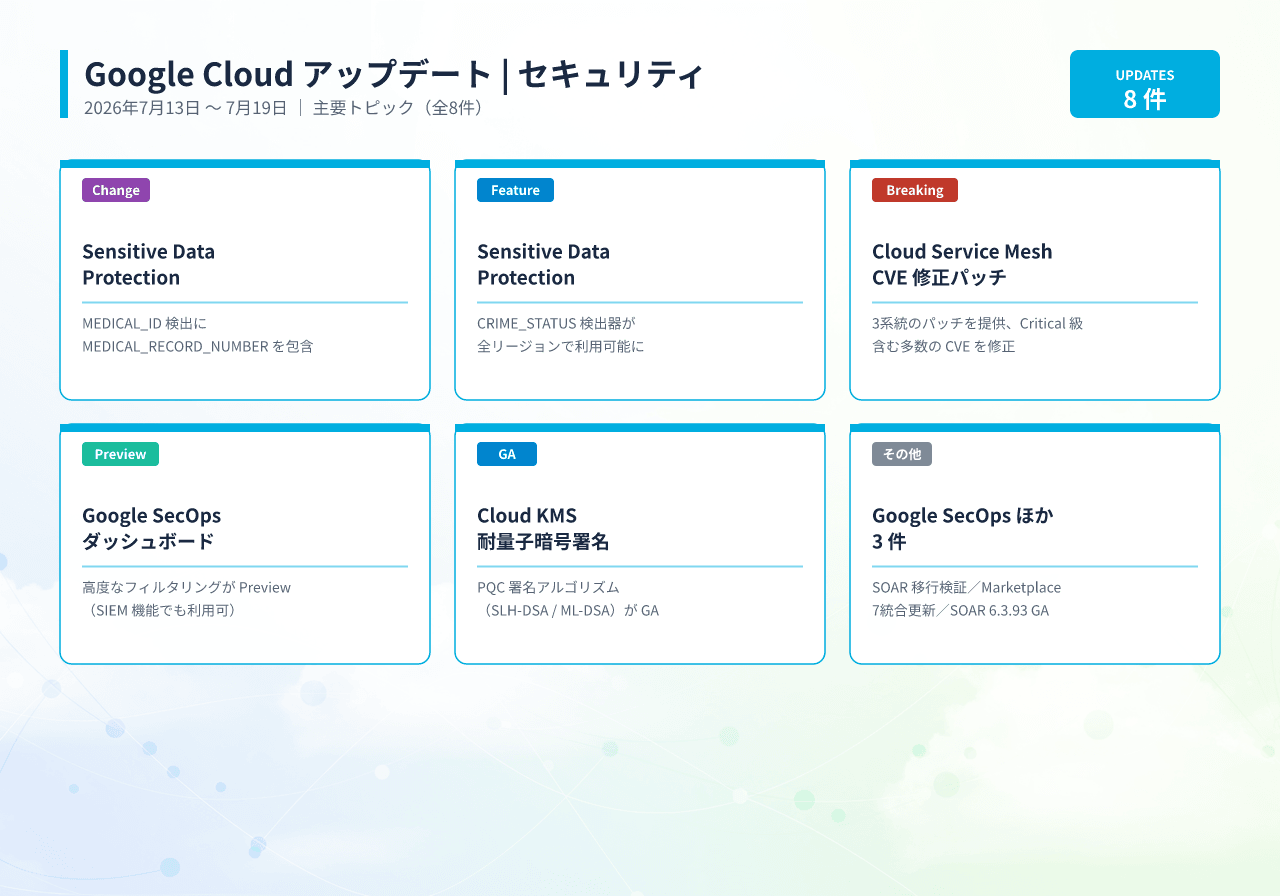Click the Google SecOps ダッシュボード title
The height and width of the screenshot is (896, 1280).
click(x=151, y=528)
